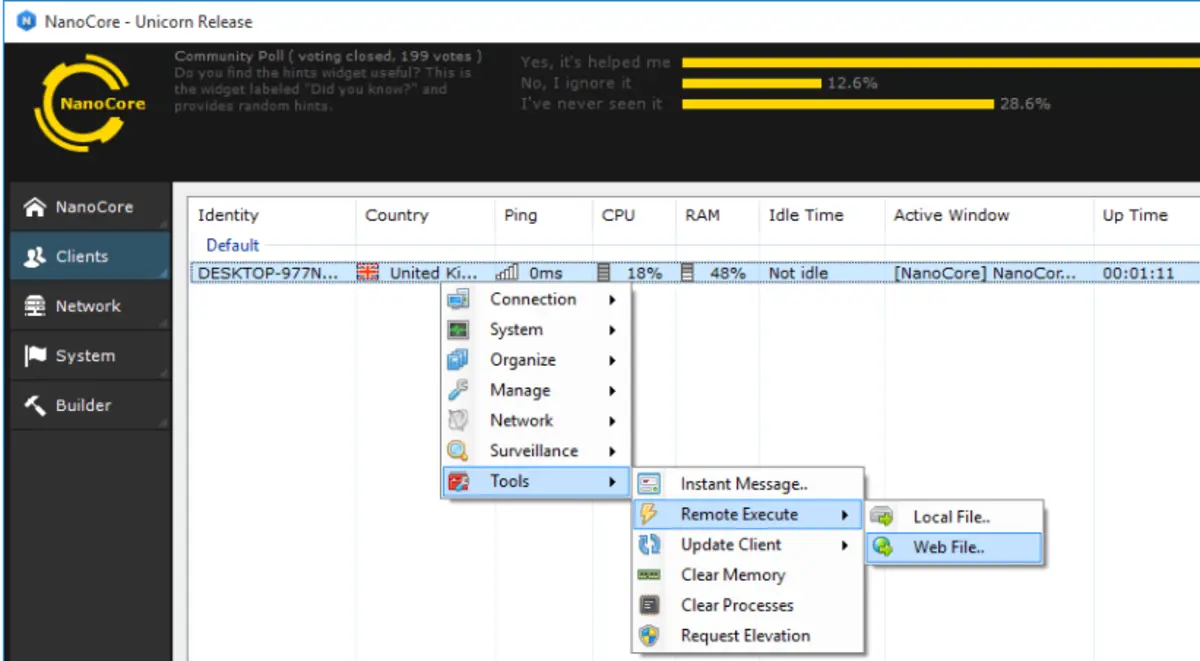Screen dimensions: 1200x661
Task: Click the Request Elevation shield icon
Action: (649, 636)
